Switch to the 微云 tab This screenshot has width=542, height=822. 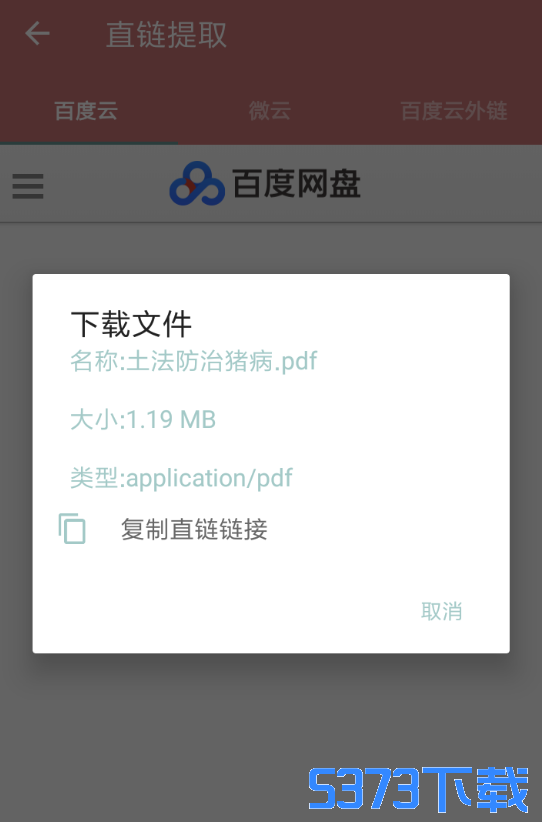pyautogui.click(x=269, y=111)
